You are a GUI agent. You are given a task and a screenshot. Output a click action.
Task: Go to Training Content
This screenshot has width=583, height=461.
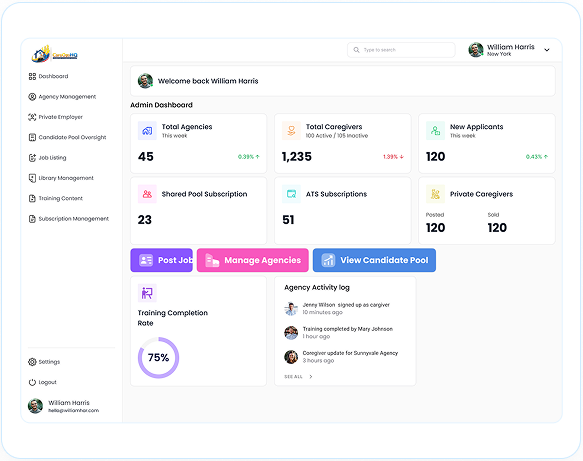pyautogui.click(x=55, y=198)
